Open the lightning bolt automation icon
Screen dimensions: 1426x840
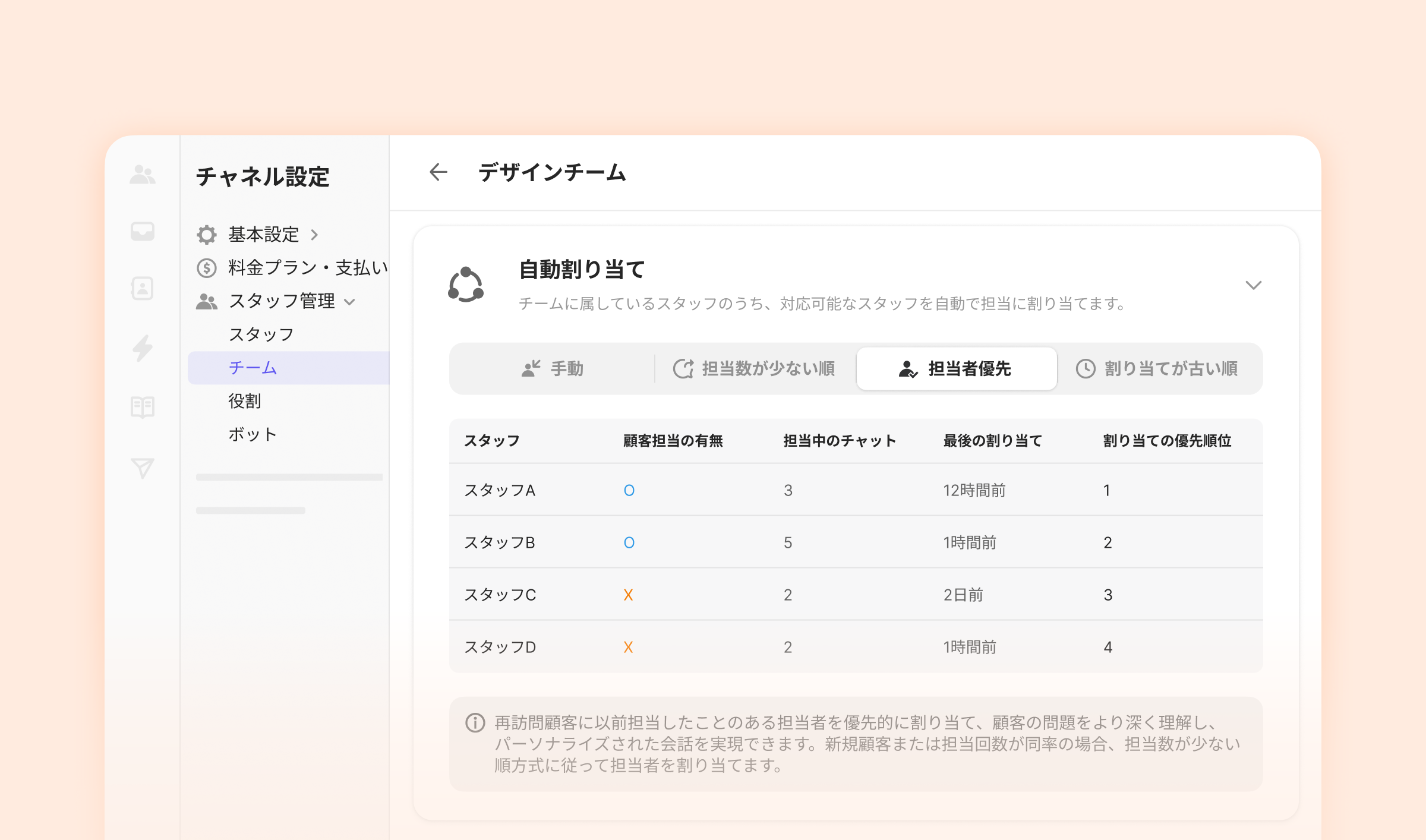143,348
